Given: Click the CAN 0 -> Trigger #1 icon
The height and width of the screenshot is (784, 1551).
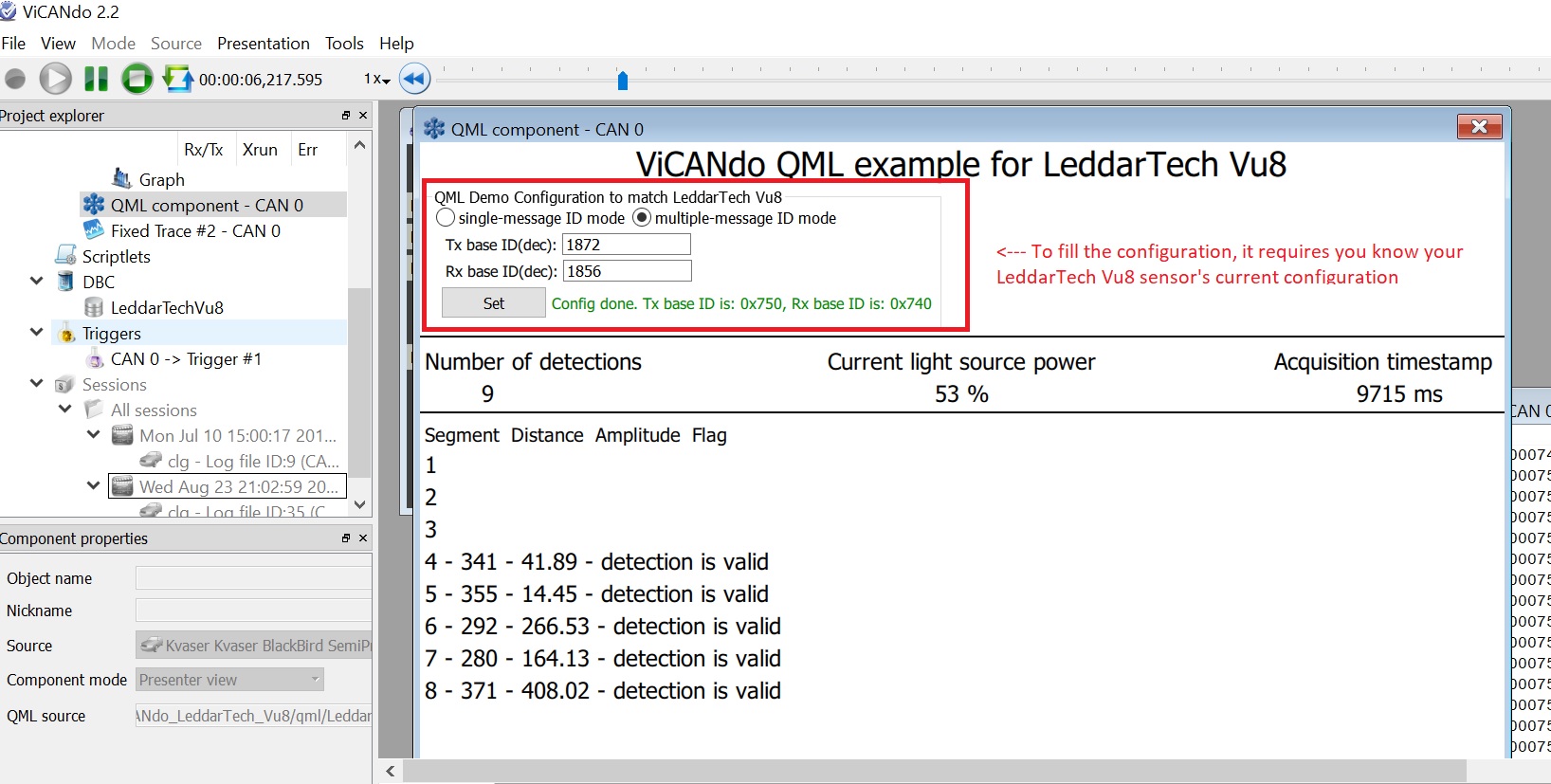Looking at the screenshot, I should 94,358.
